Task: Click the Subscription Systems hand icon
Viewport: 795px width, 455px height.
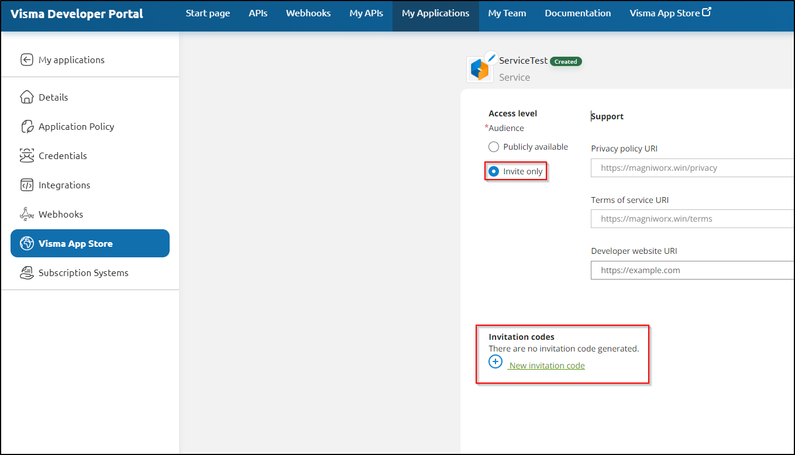Action: [x=26, y=273]
